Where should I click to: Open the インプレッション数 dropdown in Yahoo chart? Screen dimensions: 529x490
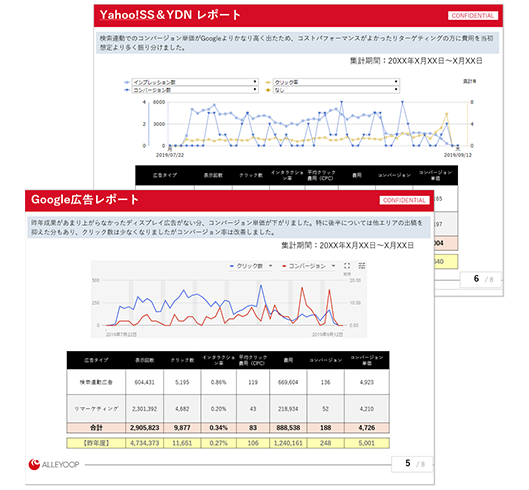(x=195, y=82)
